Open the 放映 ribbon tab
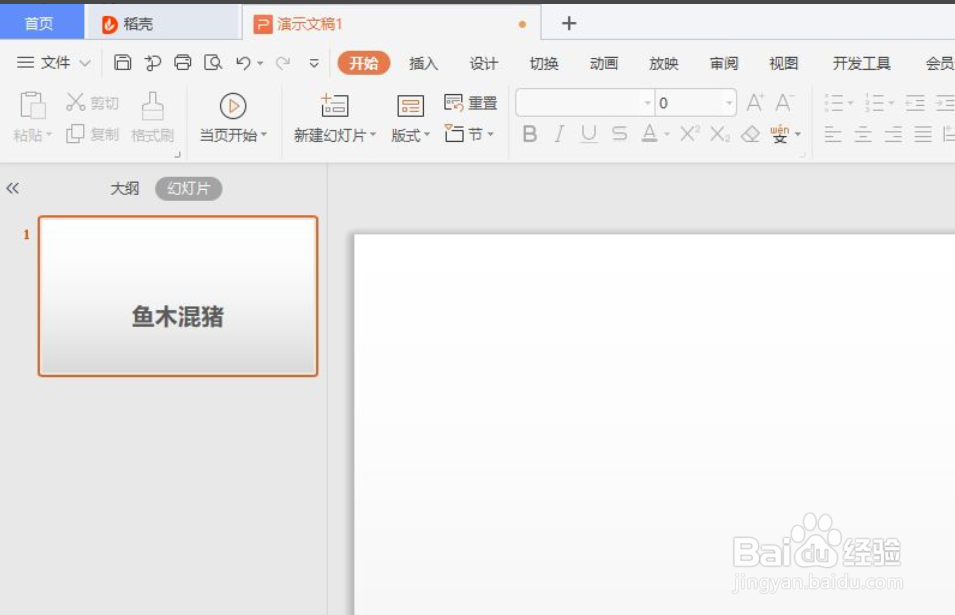The height and width of the screenshot is (615, 955). point(663,62)
